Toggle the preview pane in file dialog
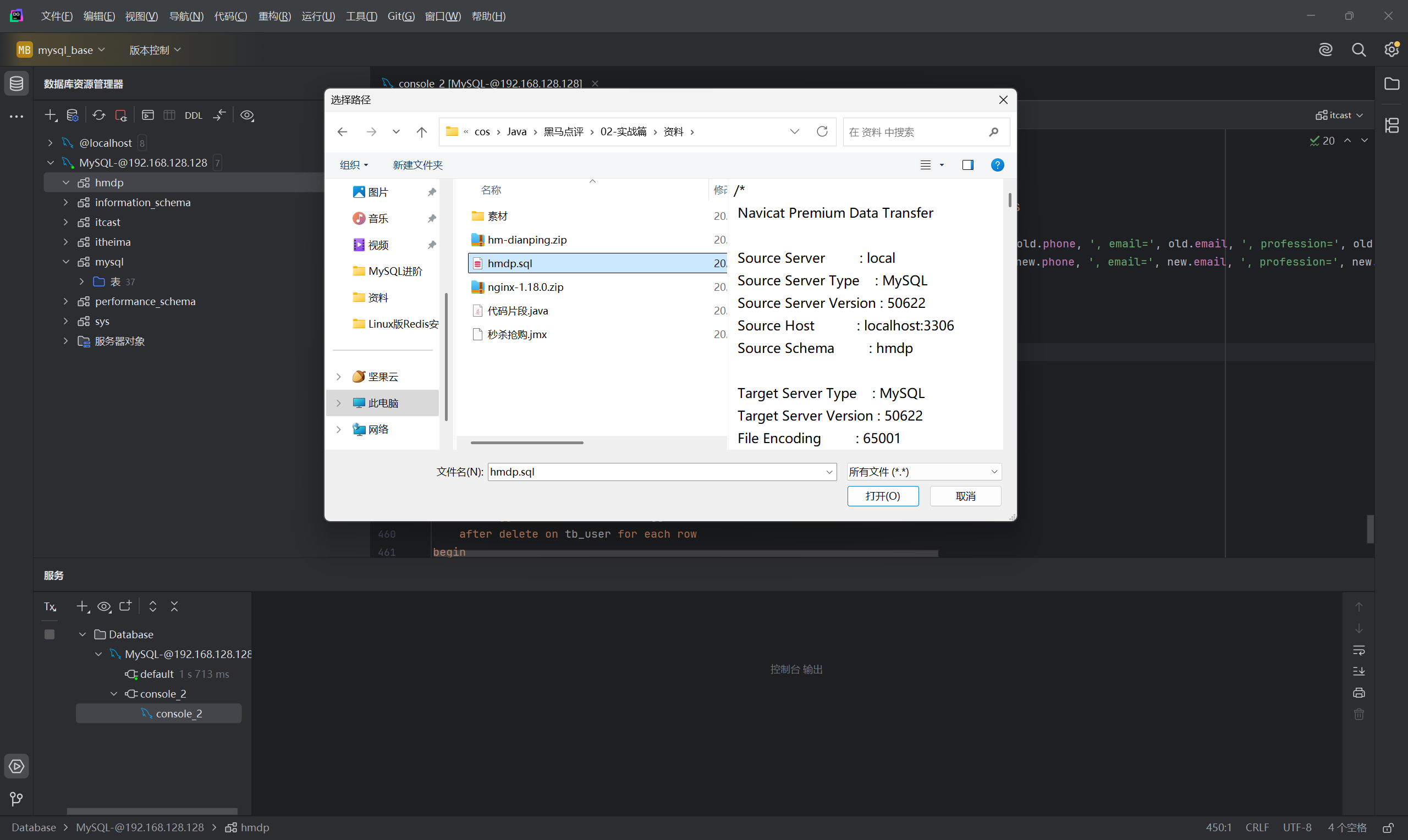Viewport: 1408px width, 840px height. [x=967, y=165]
